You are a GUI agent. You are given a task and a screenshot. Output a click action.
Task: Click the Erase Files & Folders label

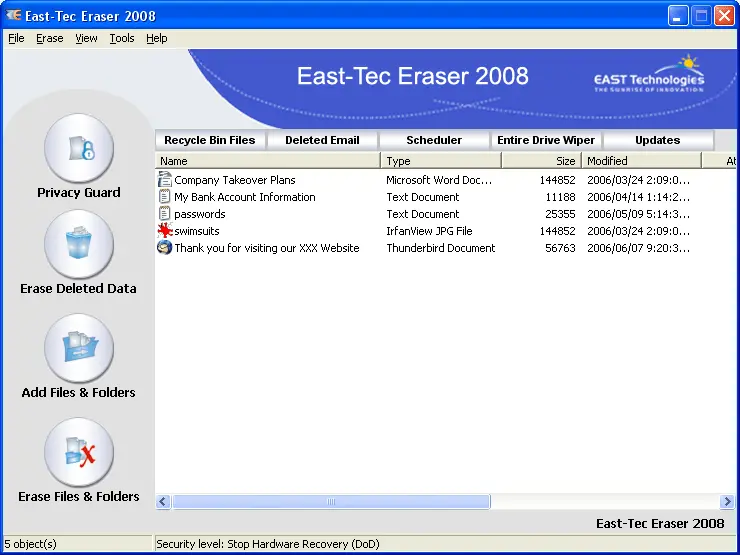pyautogui.click(x=79, y=496)
